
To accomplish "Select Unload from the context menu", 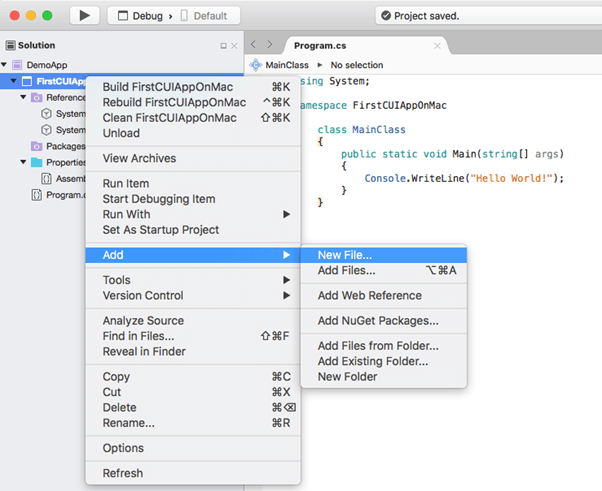I will pos(193,133).
